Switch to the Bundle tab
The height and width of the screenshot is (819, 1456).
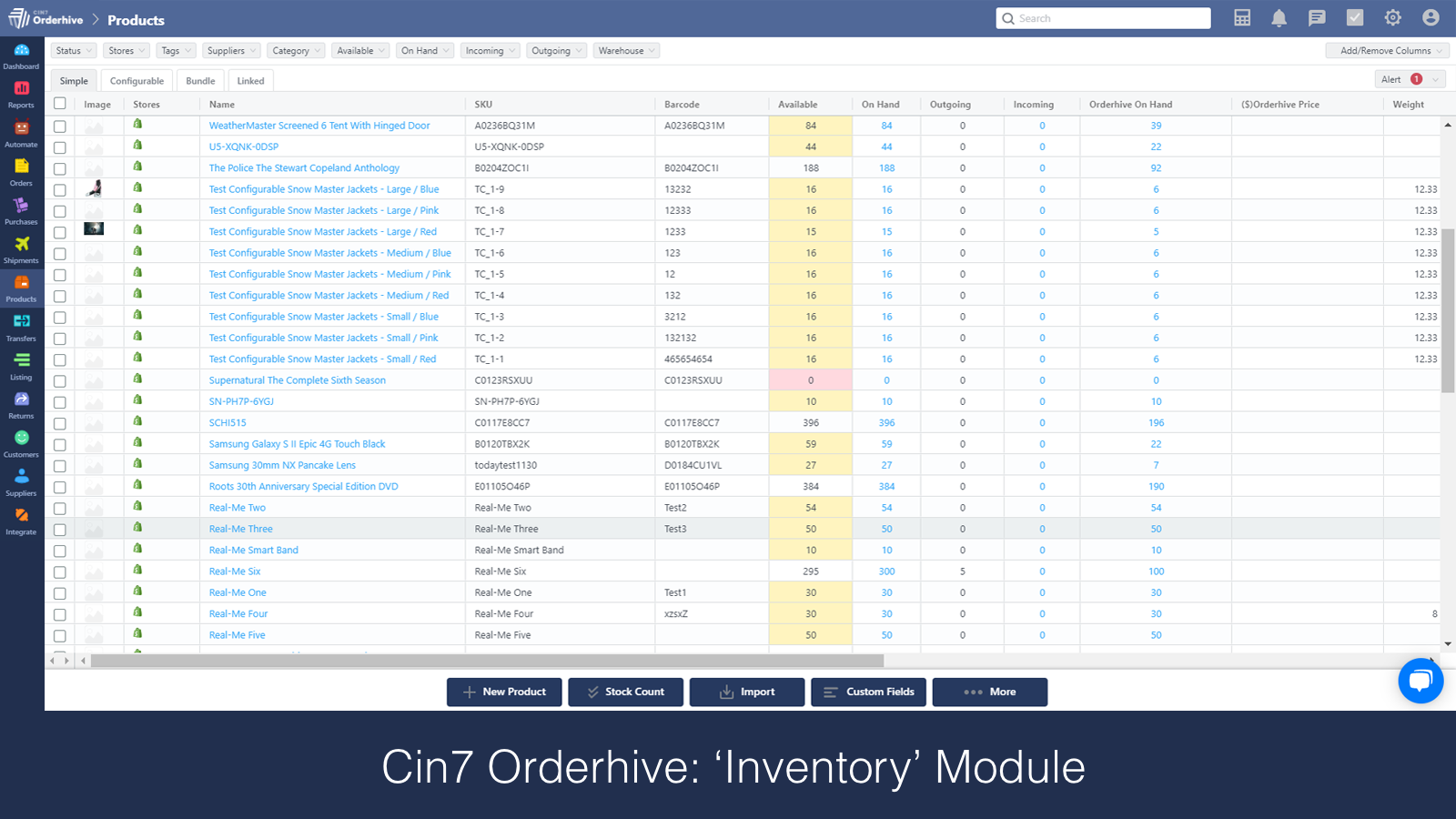click(x=200, y=81)
